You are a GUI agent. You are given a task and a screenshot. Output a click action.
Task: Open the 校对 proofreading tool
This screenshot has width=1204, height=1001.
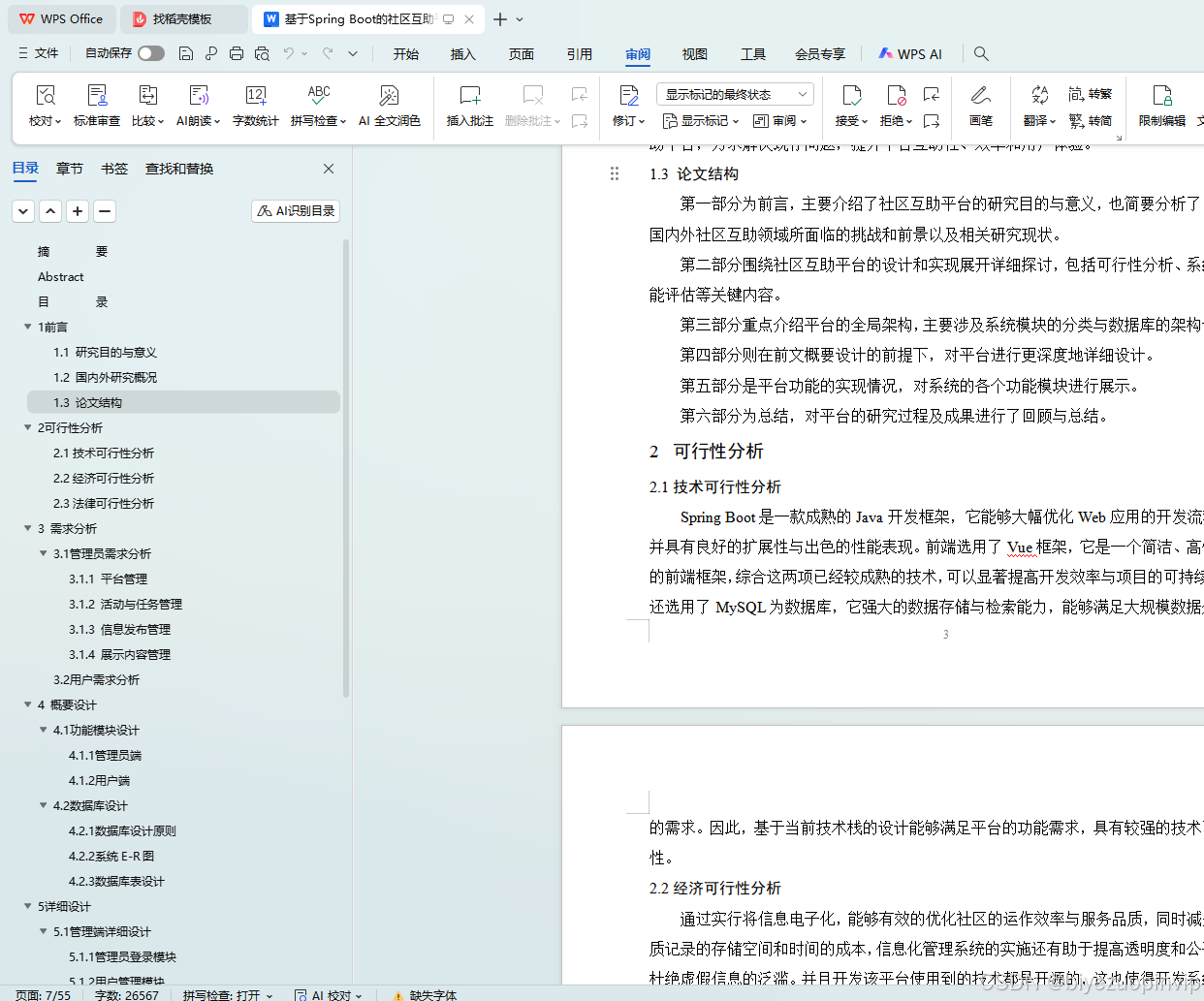click(x=45, y=106)
